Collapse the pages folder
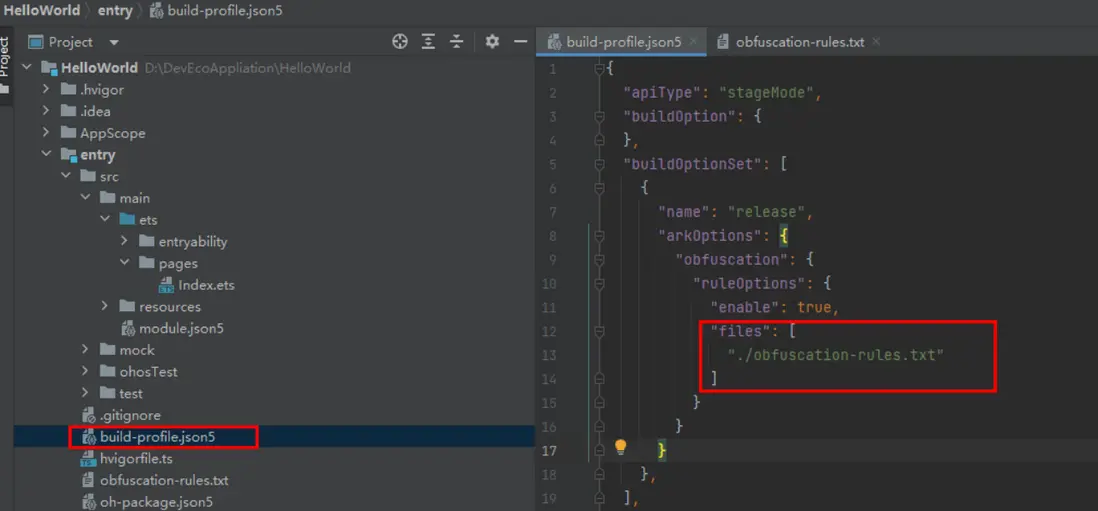The width and height of the screenshot is (1098, 511). point(125,263)
